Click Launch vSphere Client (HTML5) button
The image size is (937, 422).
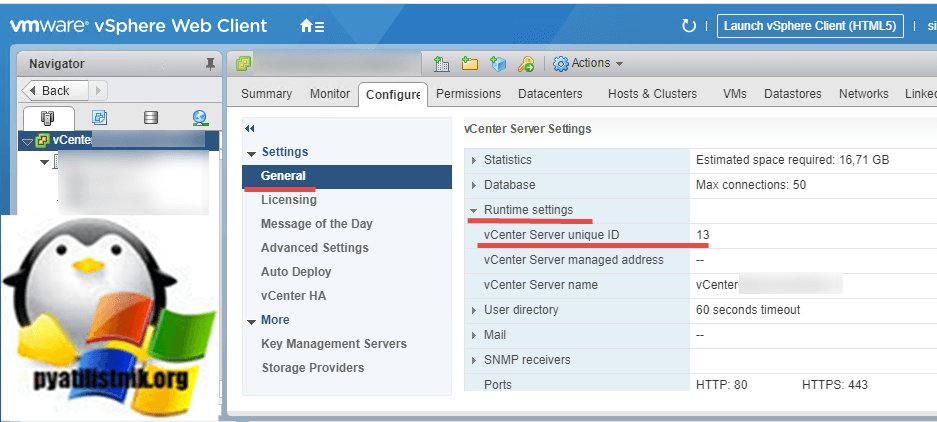(809, 26)
